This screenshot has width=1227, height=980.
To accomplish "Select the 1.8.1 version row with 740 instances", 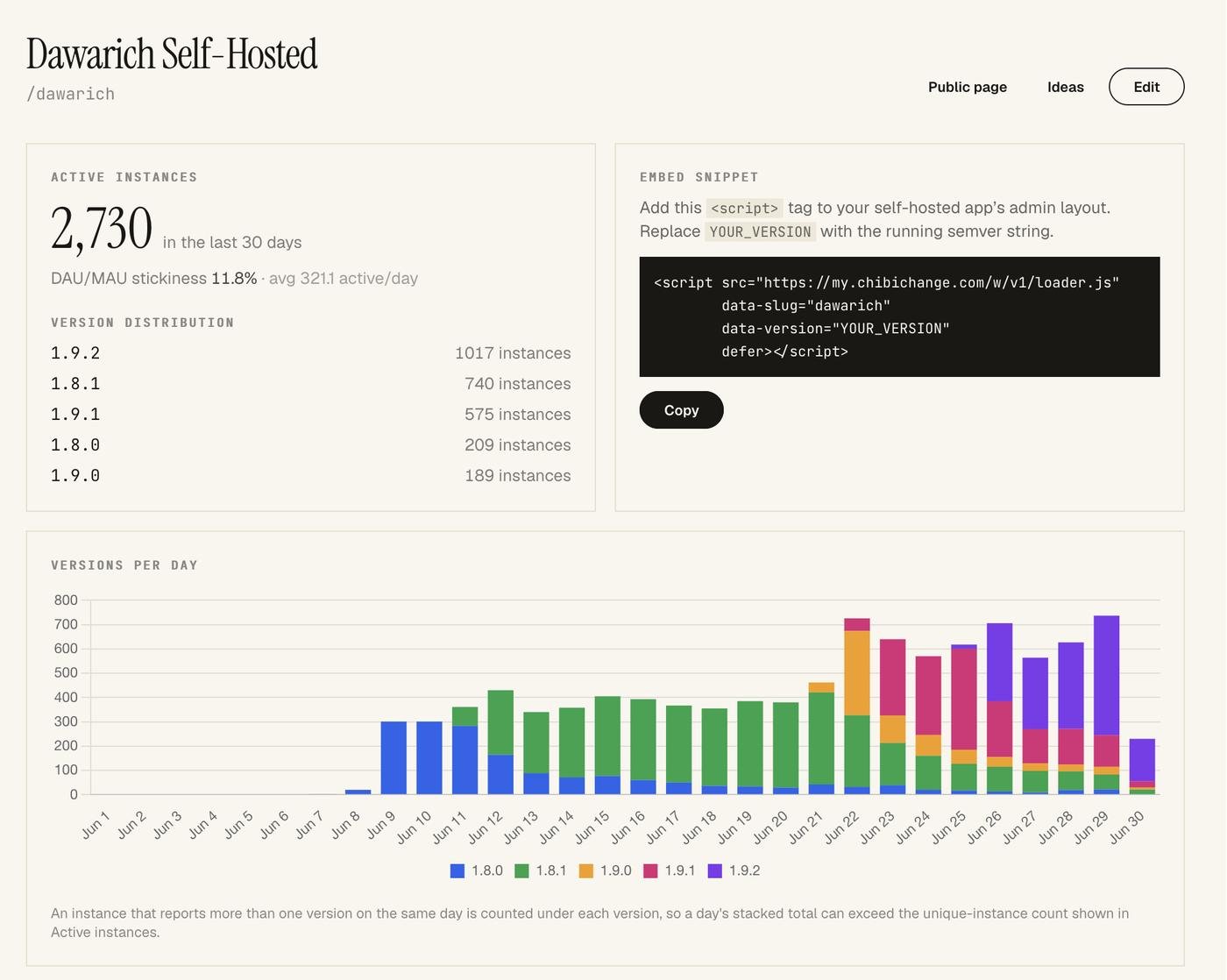I will coord(310,384).
